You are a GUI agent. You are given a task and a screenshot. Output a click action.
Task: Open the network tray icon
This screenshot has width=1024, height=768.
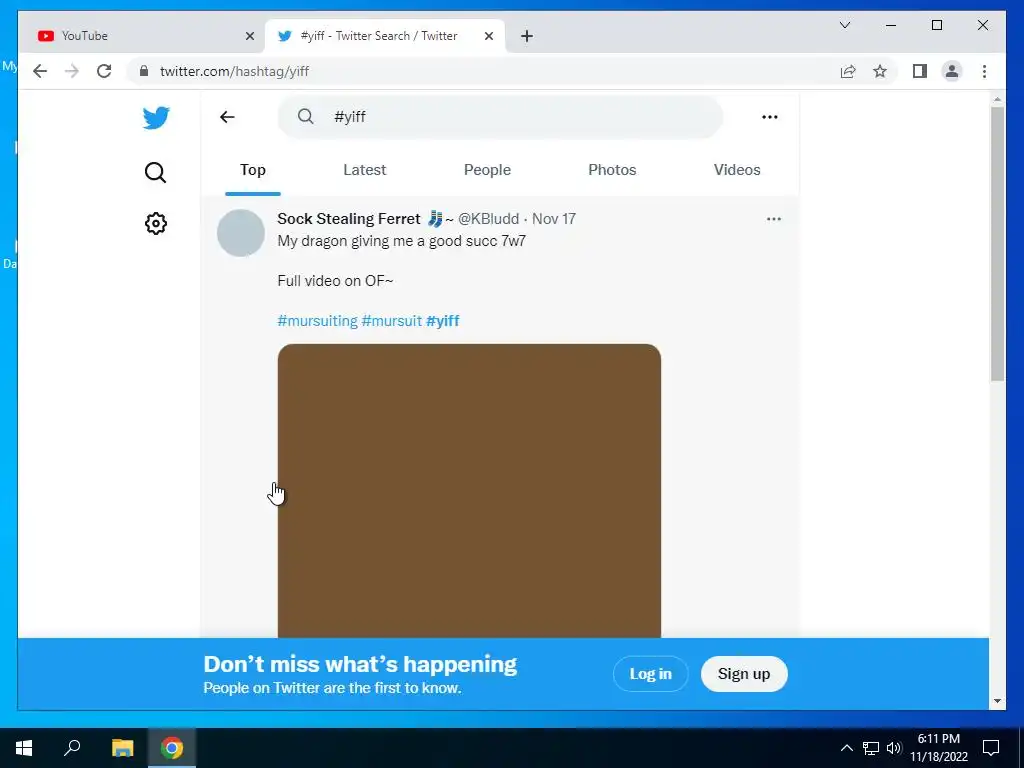pyautogui.click(x=871, y=748)
